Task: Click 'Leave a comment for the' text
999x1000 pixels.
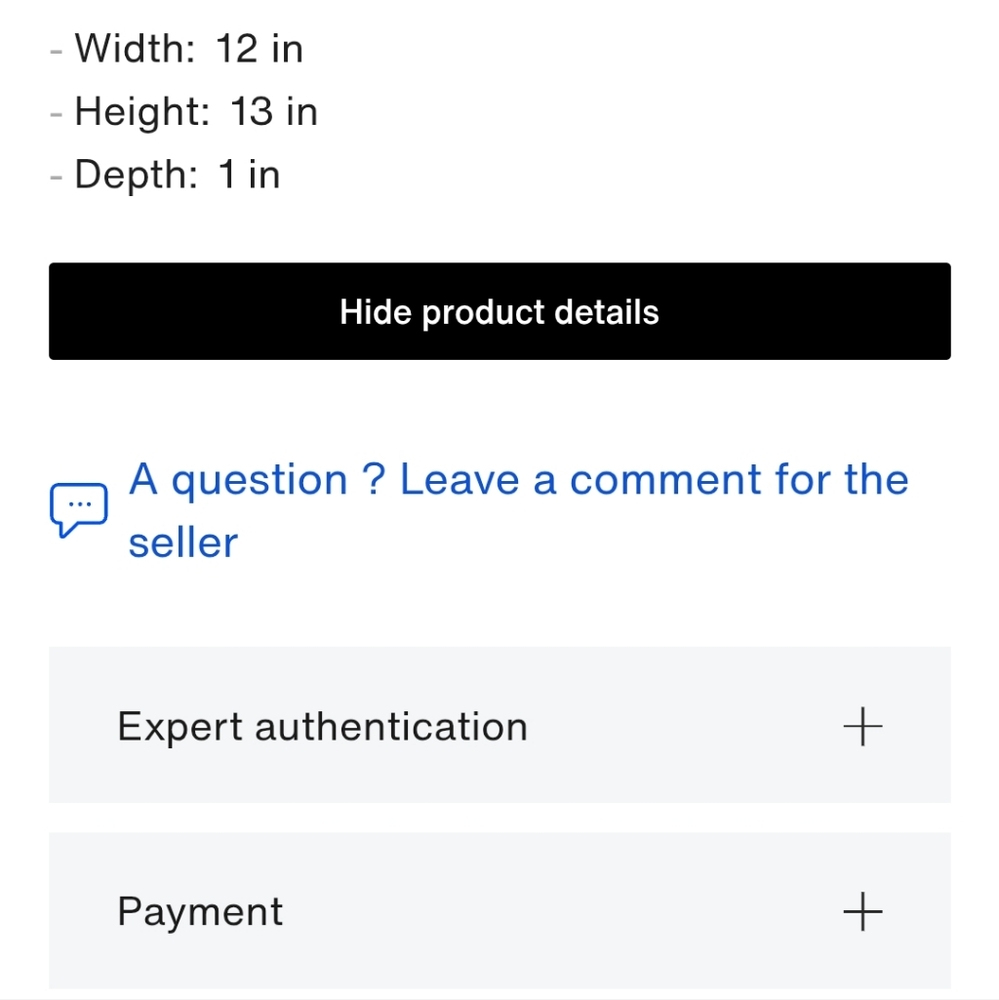Action: [654, 480]
